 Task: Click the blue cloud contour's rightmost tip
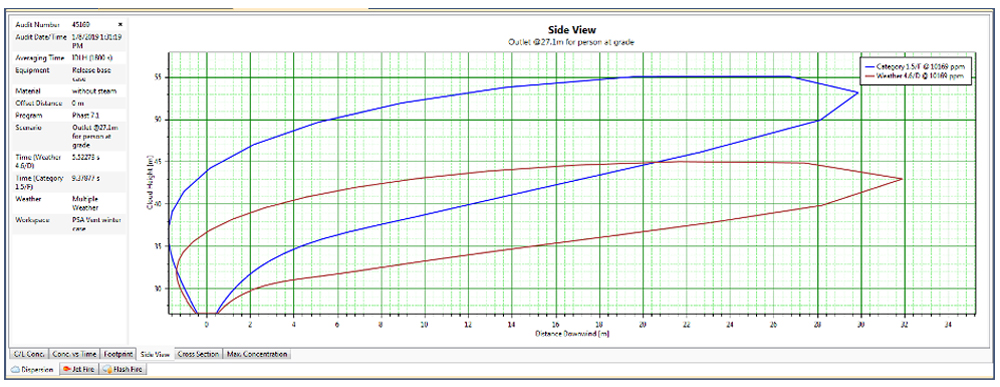[x=858, y=92]
